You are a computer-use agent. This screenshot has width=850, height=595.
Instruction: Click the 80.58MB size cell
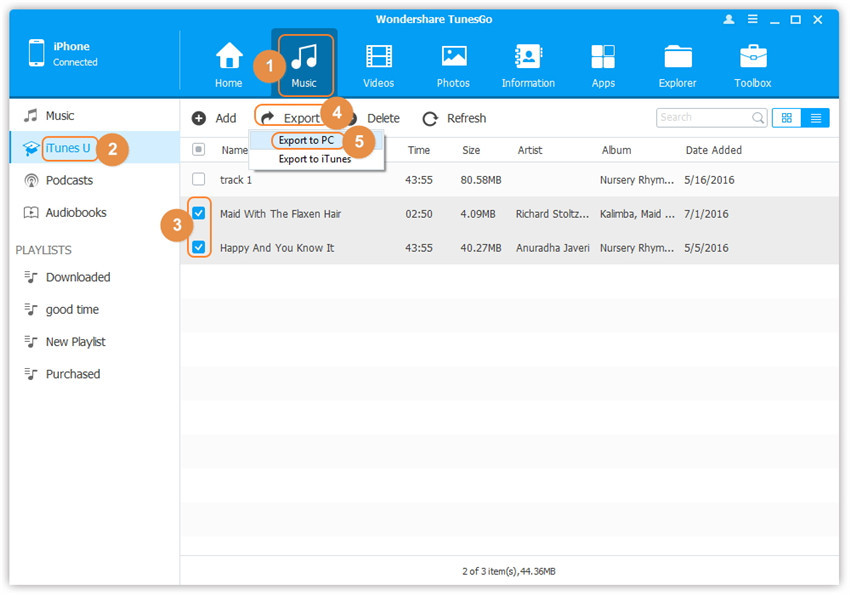(x=481, y=180)
